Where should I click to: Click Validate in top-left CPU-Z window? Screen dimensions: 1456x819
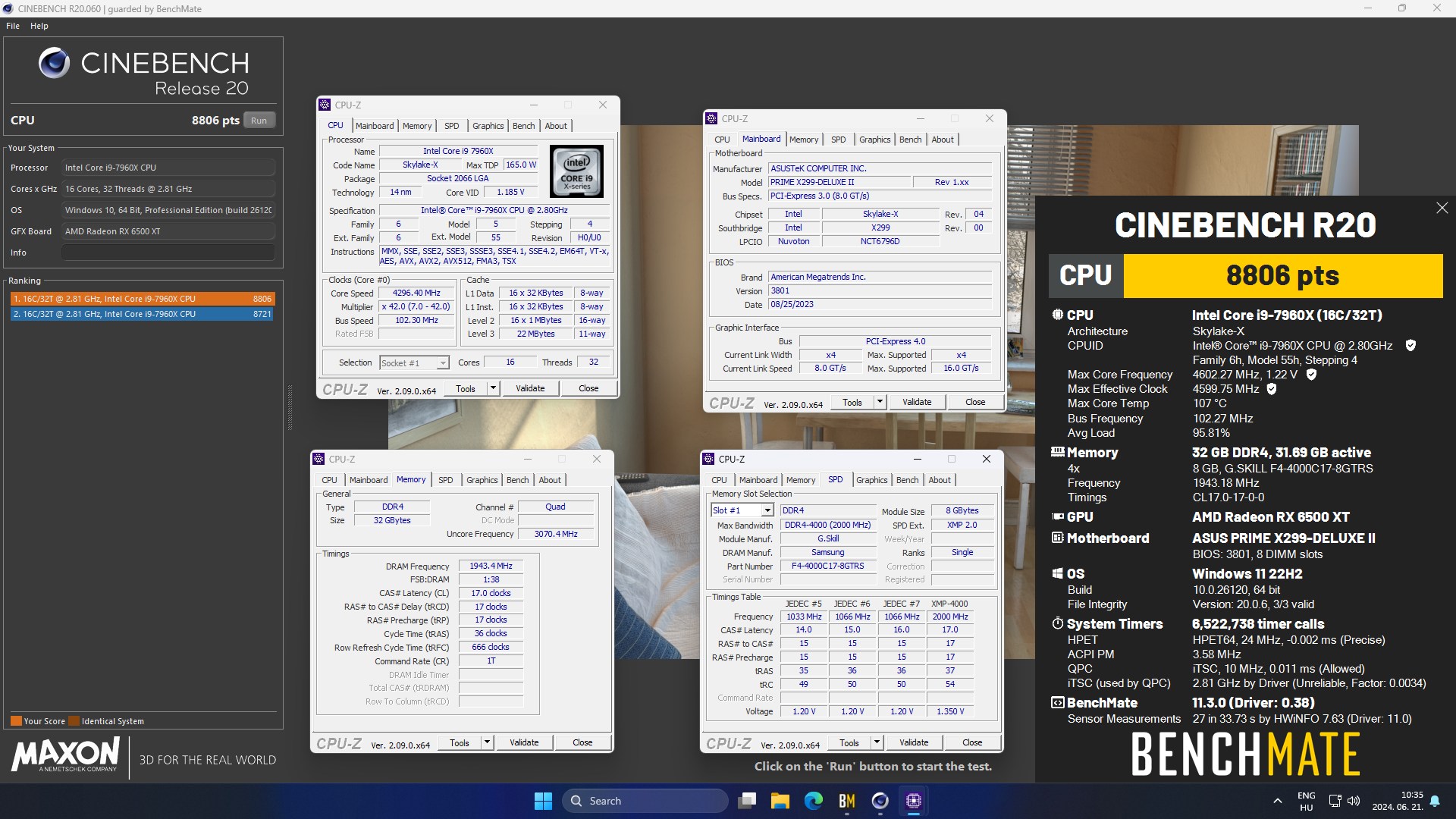pyautogui.click(x=530, y=388)
